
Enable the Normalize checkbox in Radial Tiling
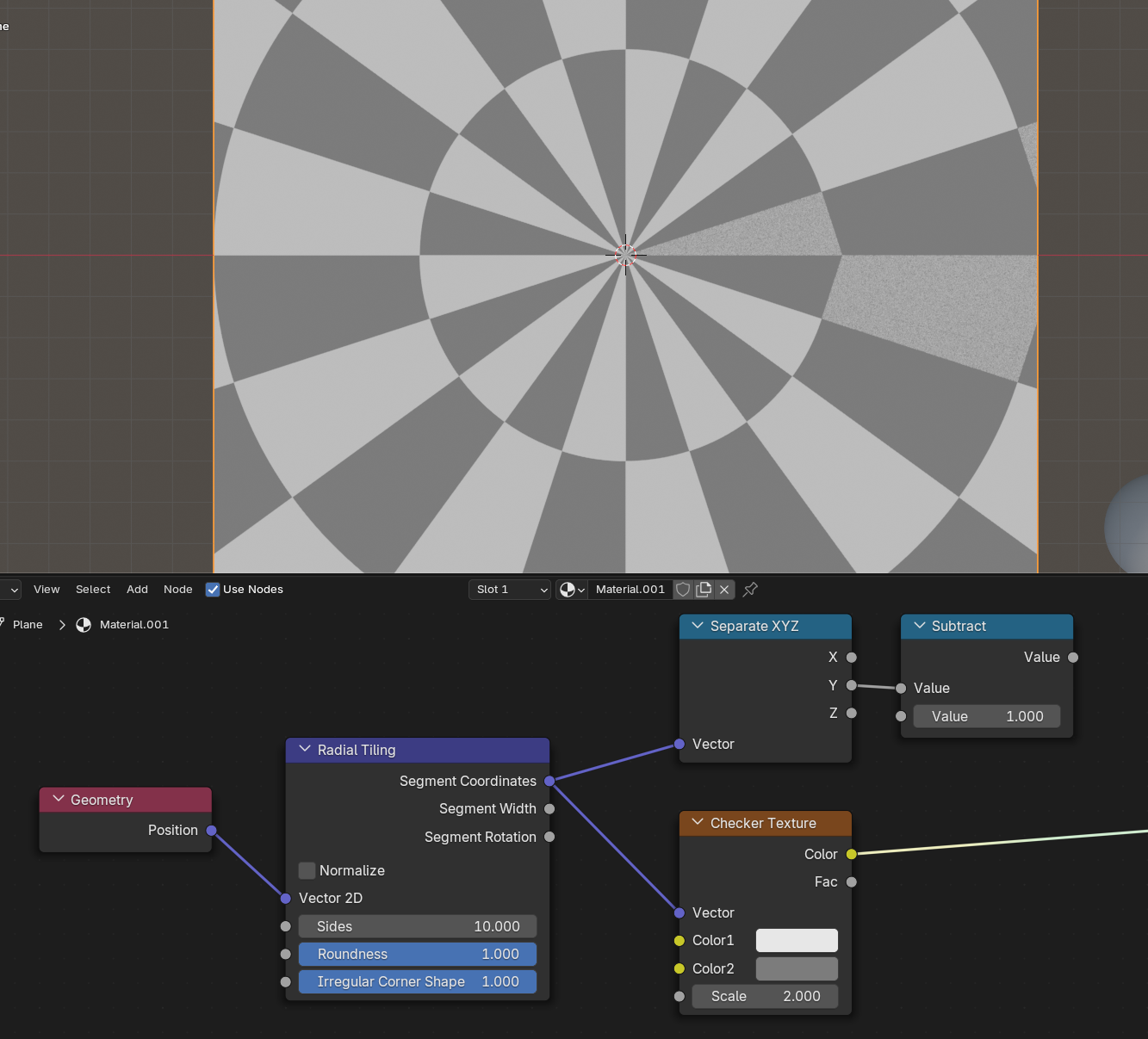click(x=307, y=870)
